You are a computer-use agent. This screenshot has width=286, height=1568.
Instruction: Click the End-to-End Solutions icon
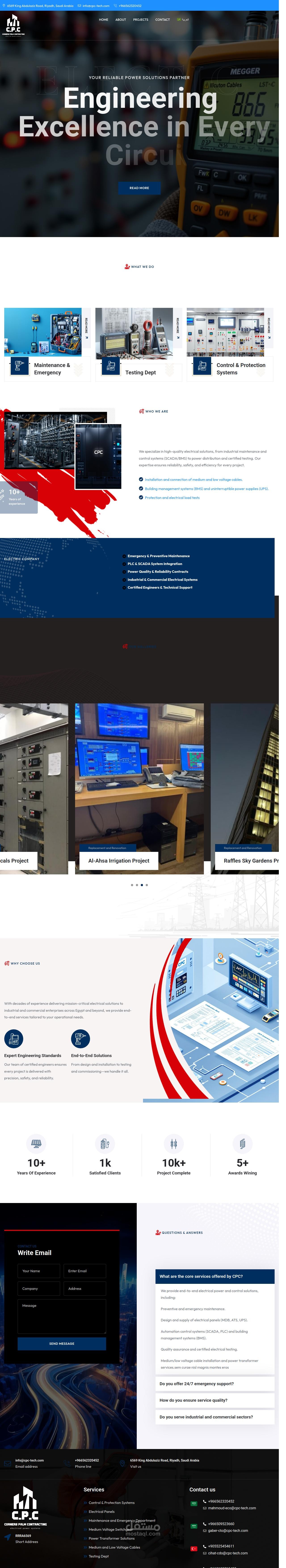click(x=80, y=1038)
